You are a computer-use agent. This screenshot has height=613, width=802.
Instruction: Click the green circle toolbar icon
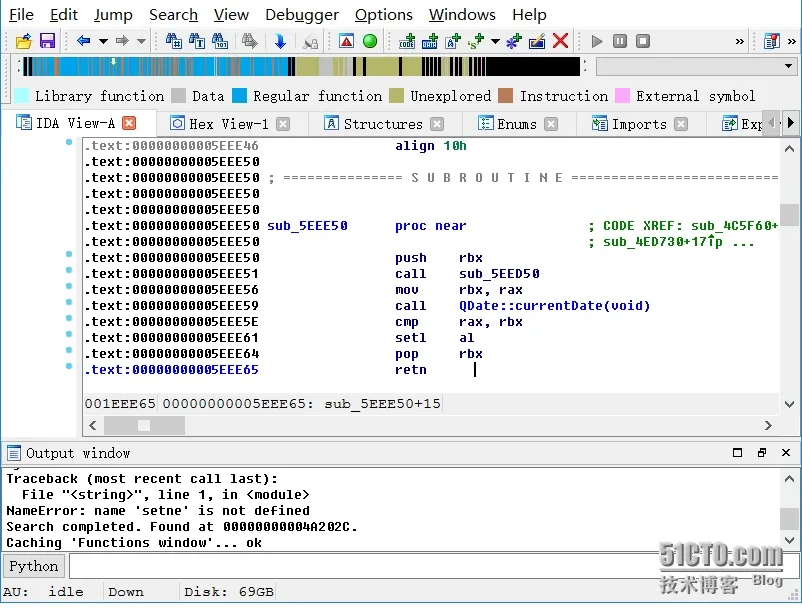click(370, 41)
